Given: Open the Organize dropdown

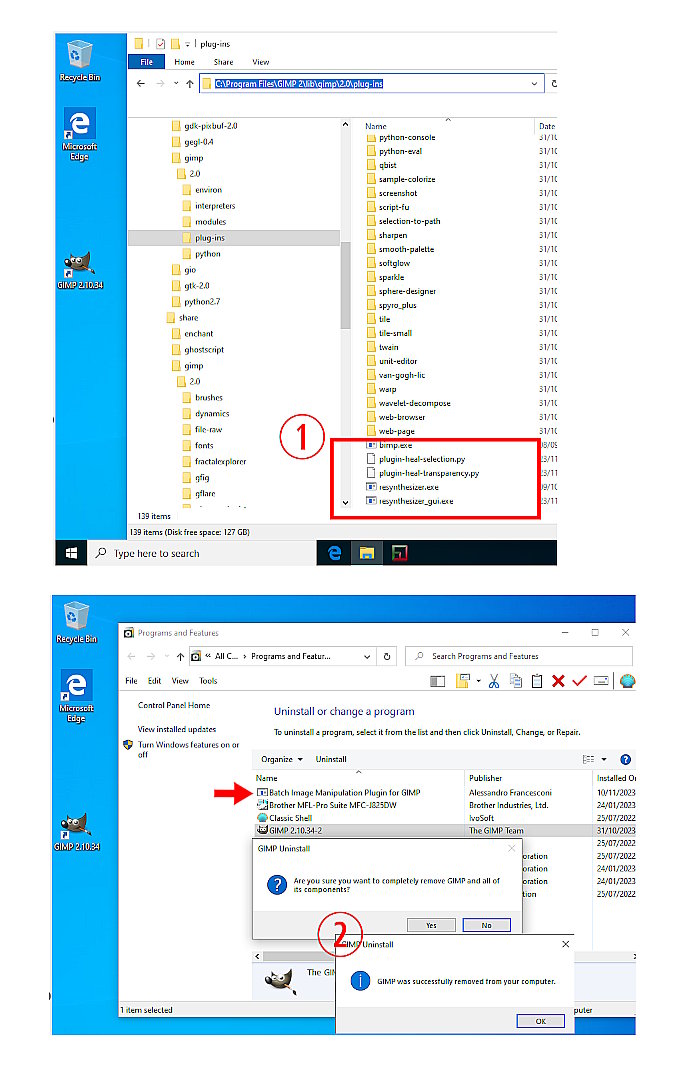Looking at the screenshot, I should tap(282, 759).
